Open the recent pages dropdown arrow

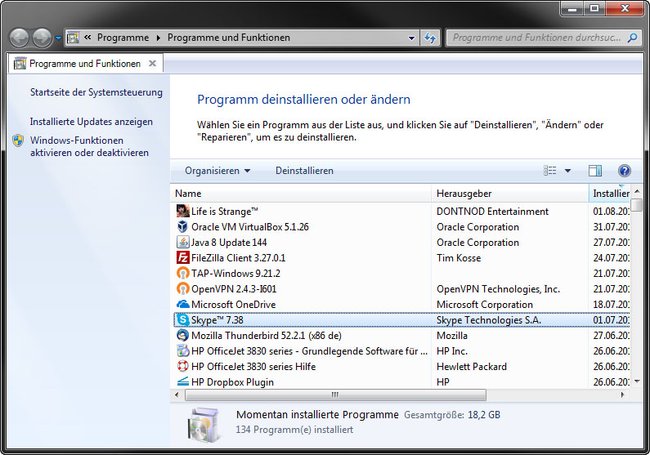tap(58, 38)
